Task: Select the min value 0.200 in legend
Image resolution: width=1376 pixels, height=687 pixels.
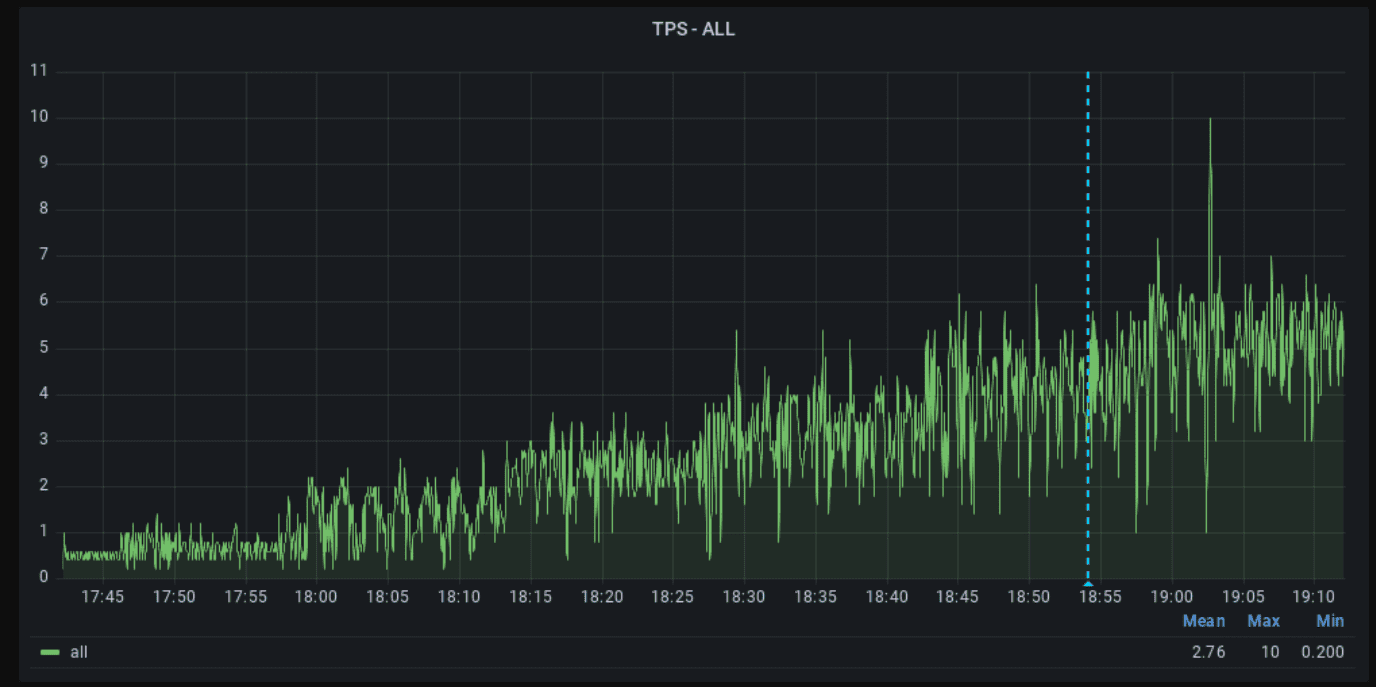Action: point(1322,652)
